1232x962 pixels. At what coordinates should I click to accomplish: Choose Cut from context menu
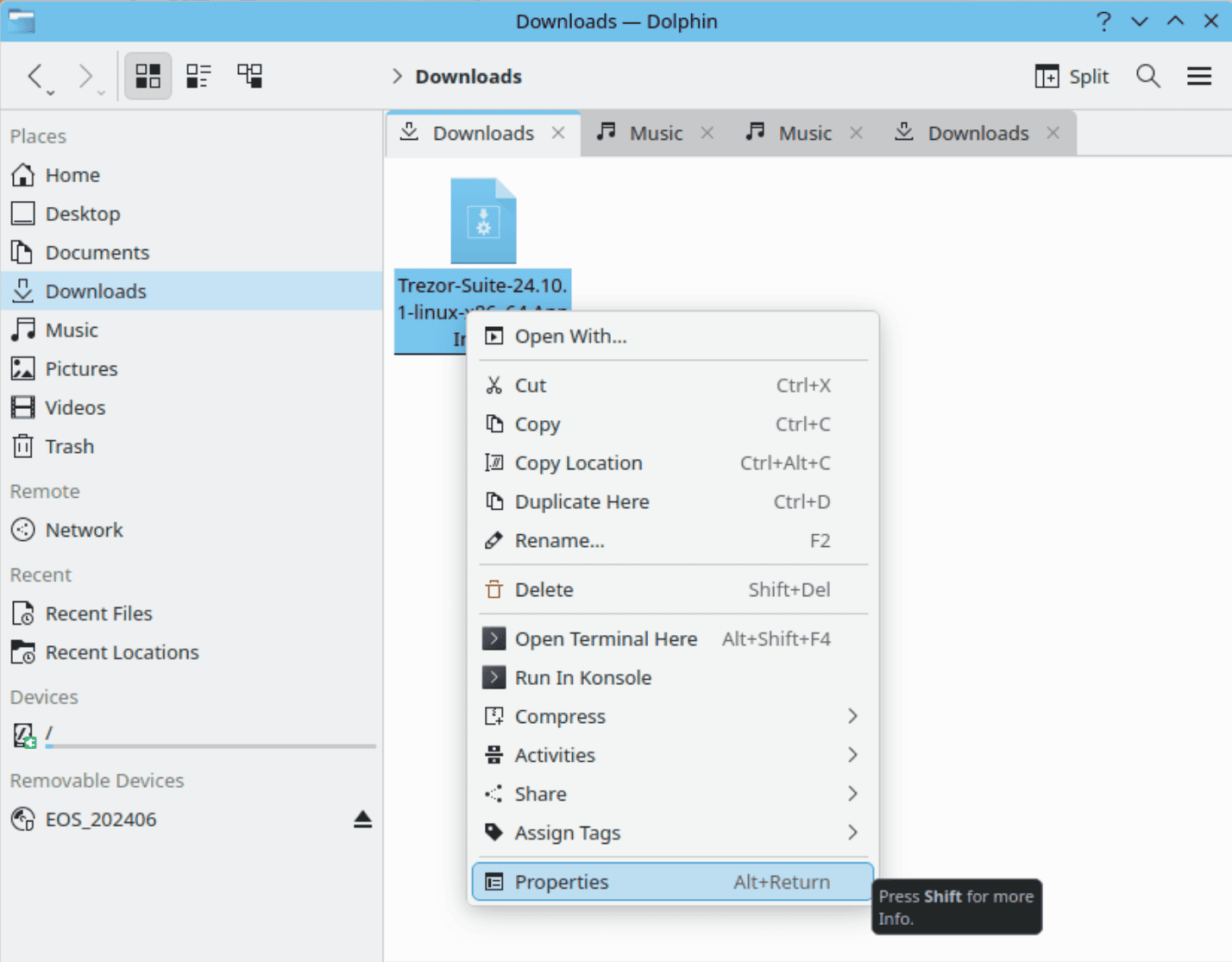pyautogui.click(x=672, y=386)
